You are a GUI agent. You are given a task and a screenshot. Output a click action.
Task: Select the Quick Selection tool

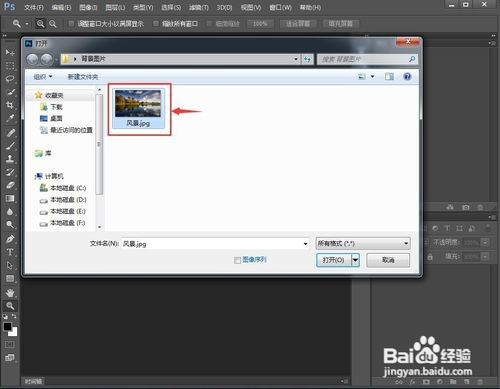coord(10,92)
